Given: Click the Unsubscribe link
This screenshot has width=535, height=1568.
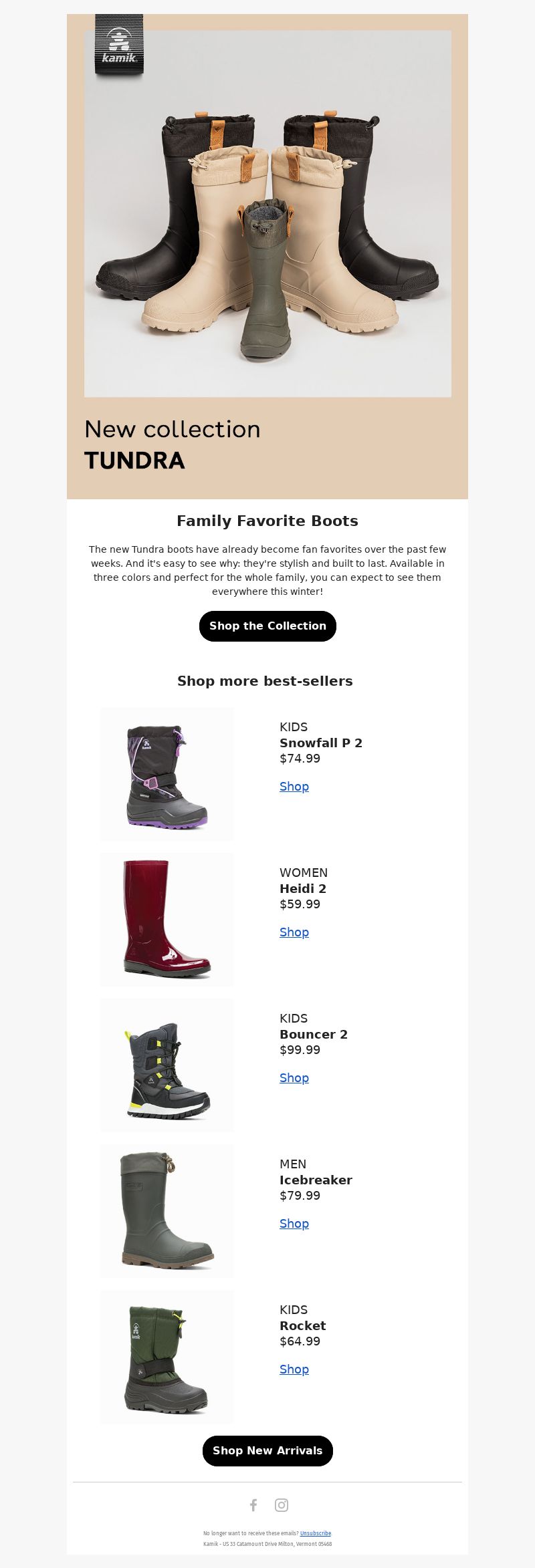Looking at the screenshot, I should 316,1533.
